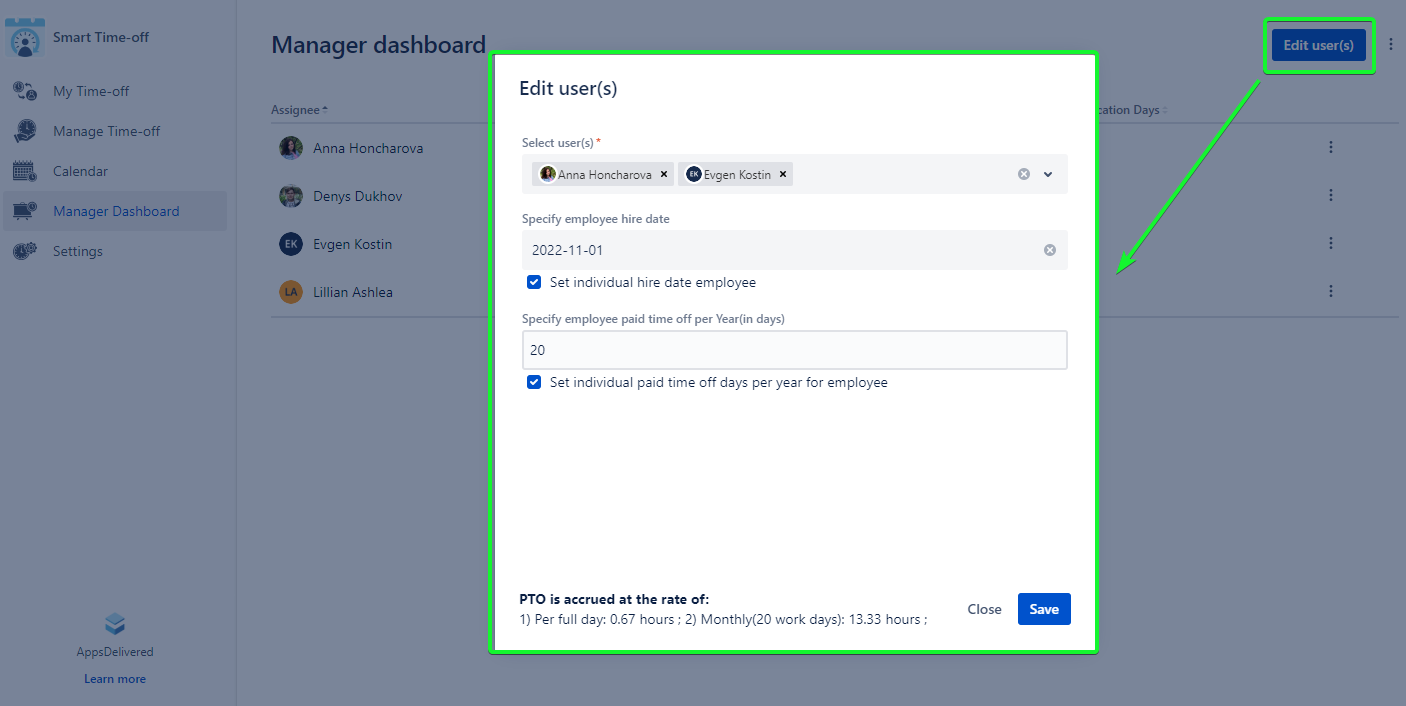
Task: Click the Settings gears icon
Action: (25, 251)
